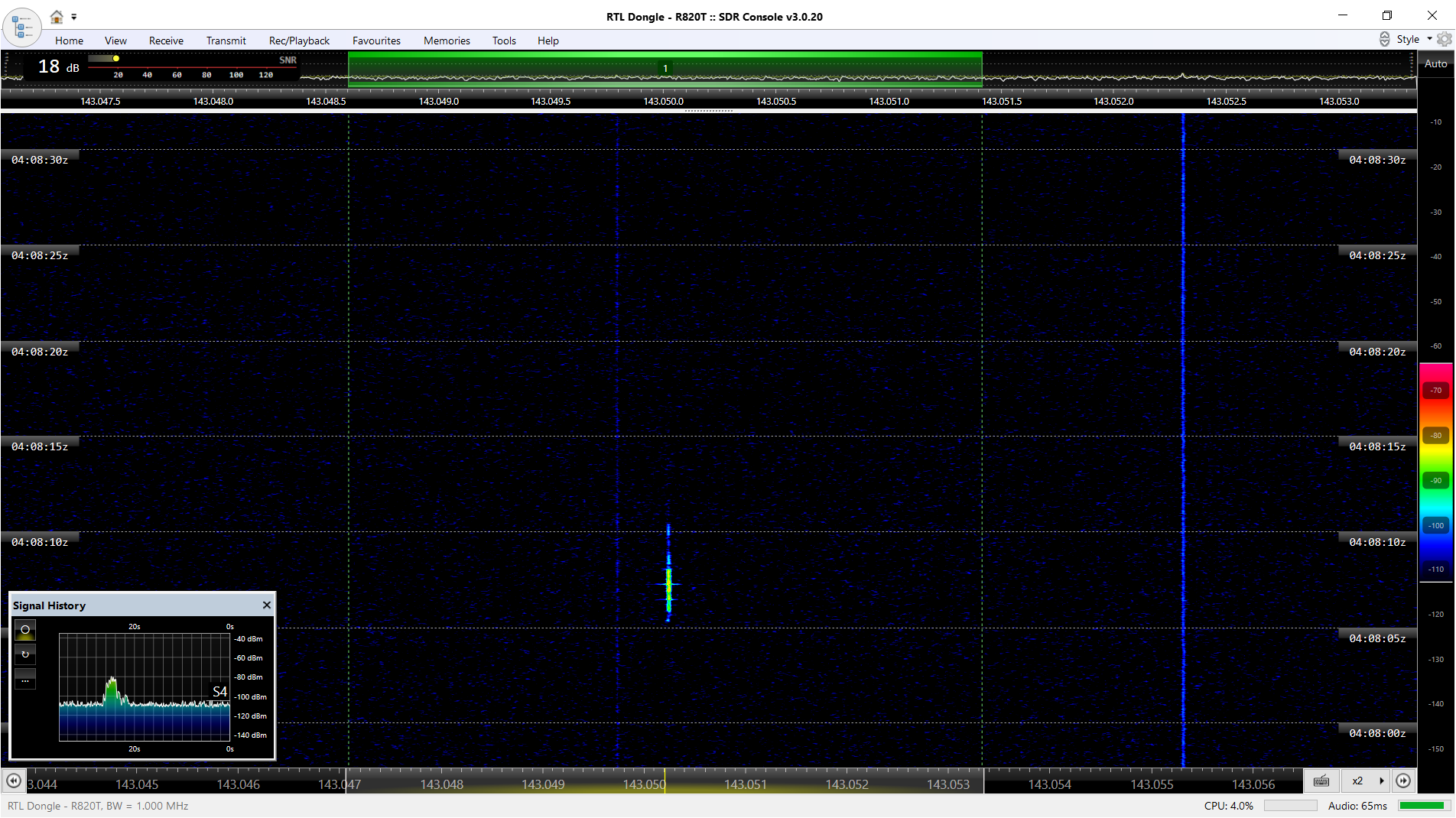Viewport: 1456px width, 818px height.
Task: Open the Favourites ribbon tab
Action: [x=376, y=41]
